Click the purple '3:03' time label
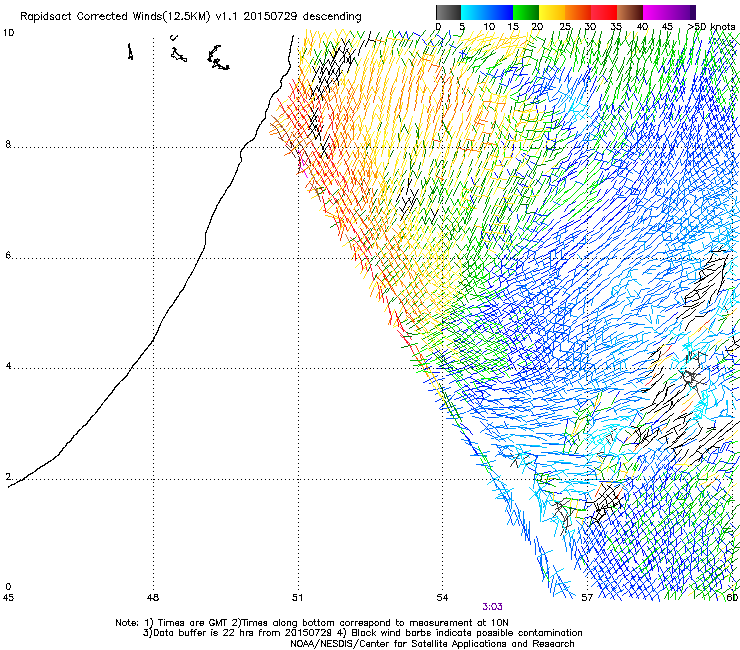The height and width of the screenshot is (650, 740). click(x=492, y=607)
